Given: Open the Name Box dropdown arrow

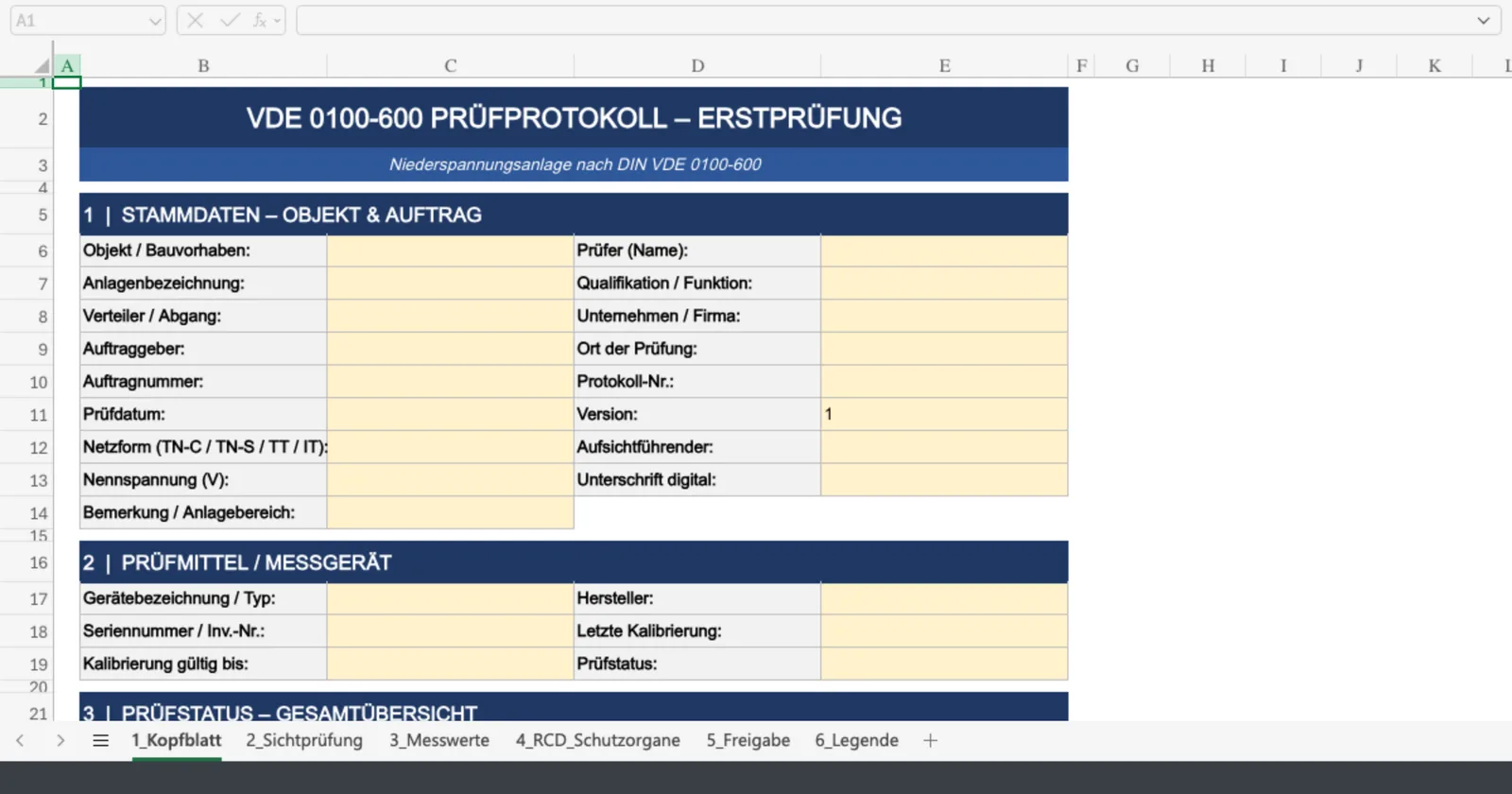Looking at the screenshot, I should (x=155, y=20).
